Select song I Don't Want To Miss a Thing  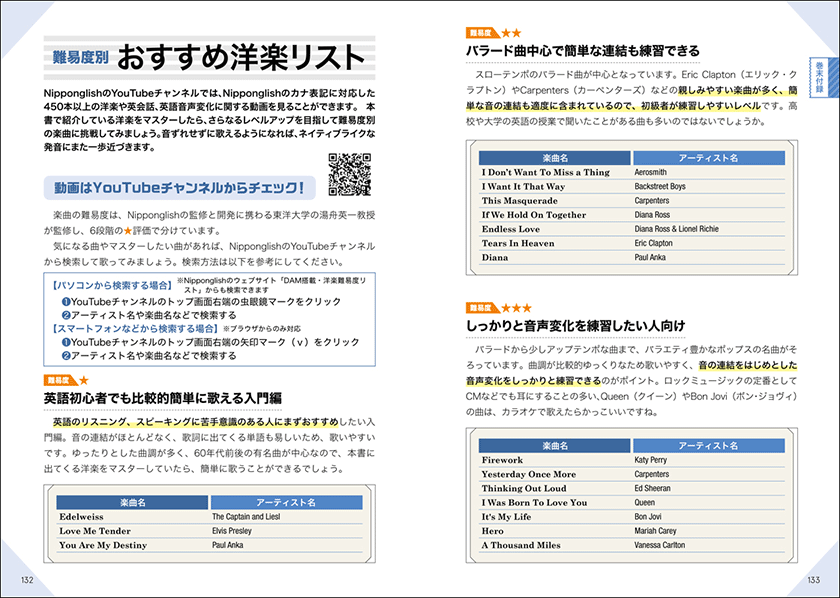545,173
